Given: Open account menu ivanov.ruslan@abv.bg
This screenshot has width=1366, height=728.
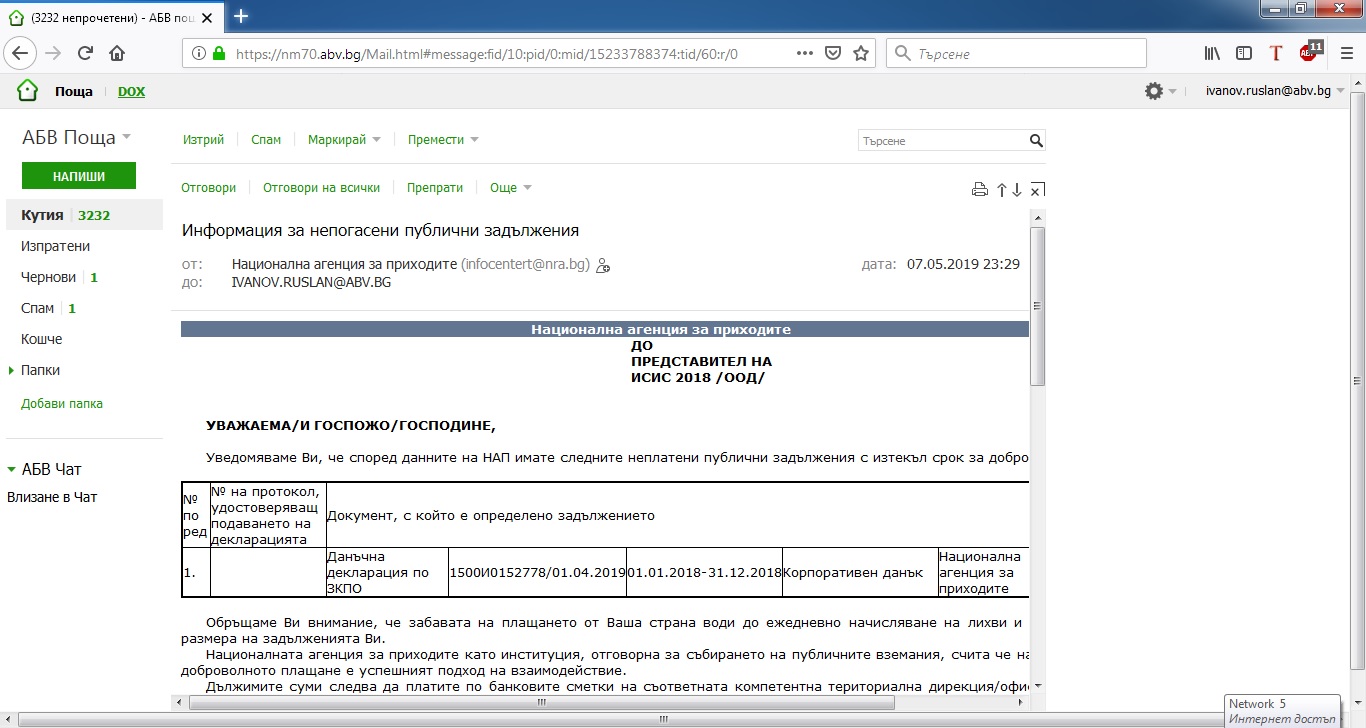Looking at the screenshot, I should (1275, 91).
